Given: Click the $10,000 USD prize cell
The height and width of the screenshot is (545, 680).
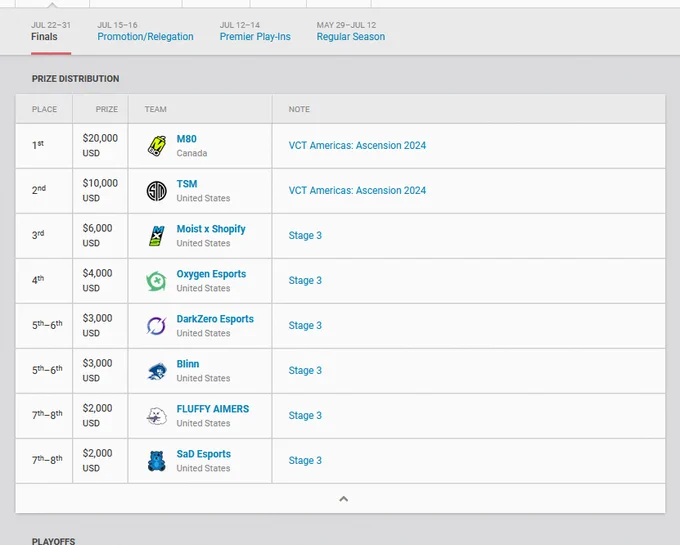Looking at the screenshot, I should (100, 191).
